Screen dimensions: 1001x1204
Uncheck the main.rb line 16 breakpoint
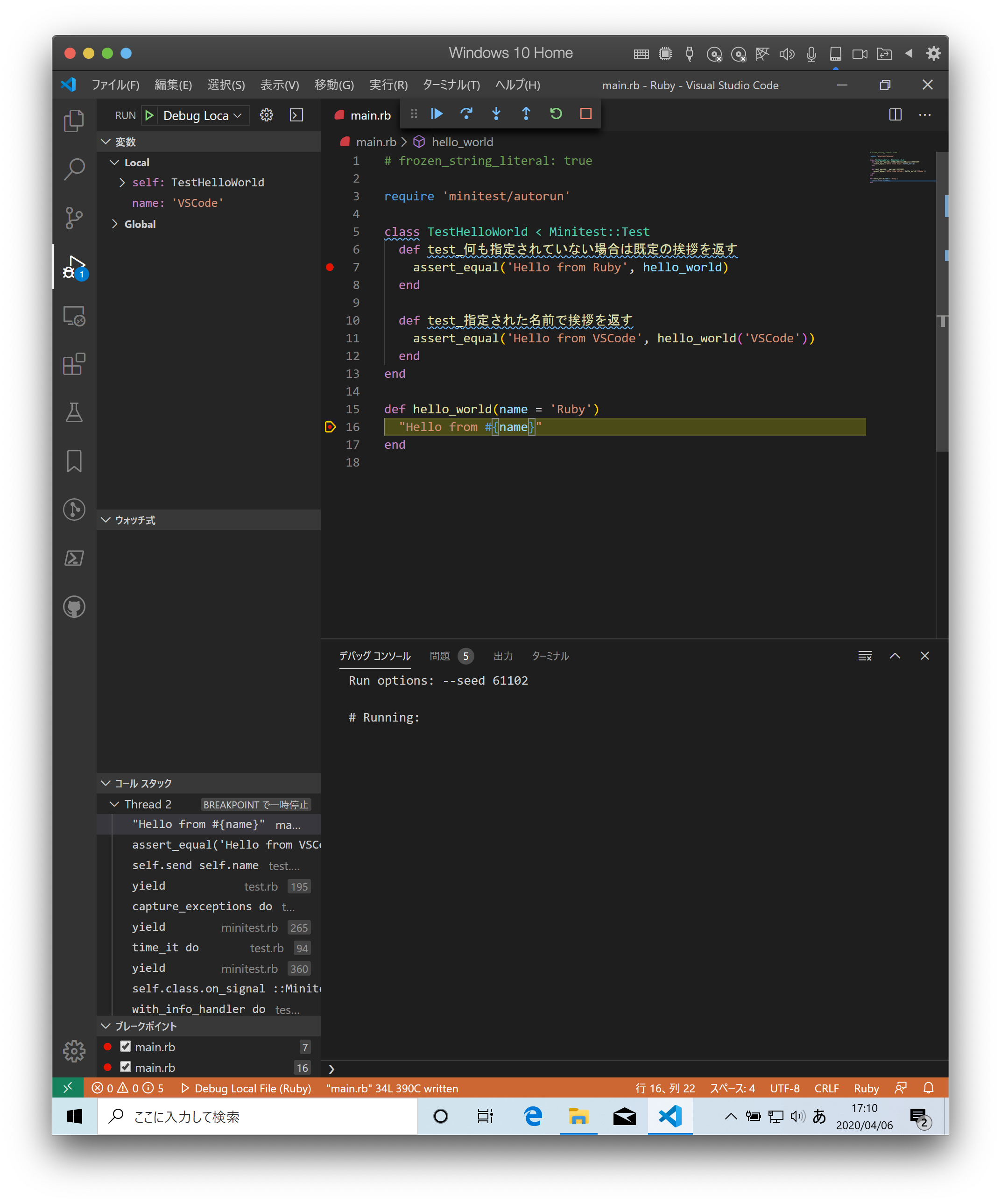[126, 1068]
